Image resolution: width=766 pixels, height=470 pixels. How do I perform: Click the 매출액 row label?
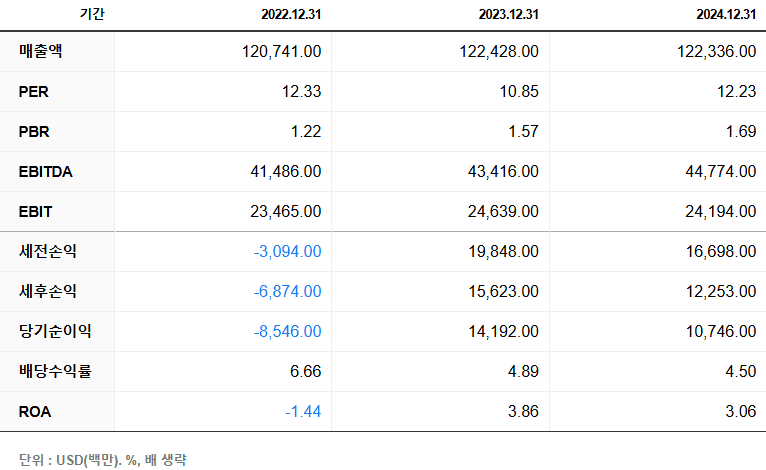[41, 51]
